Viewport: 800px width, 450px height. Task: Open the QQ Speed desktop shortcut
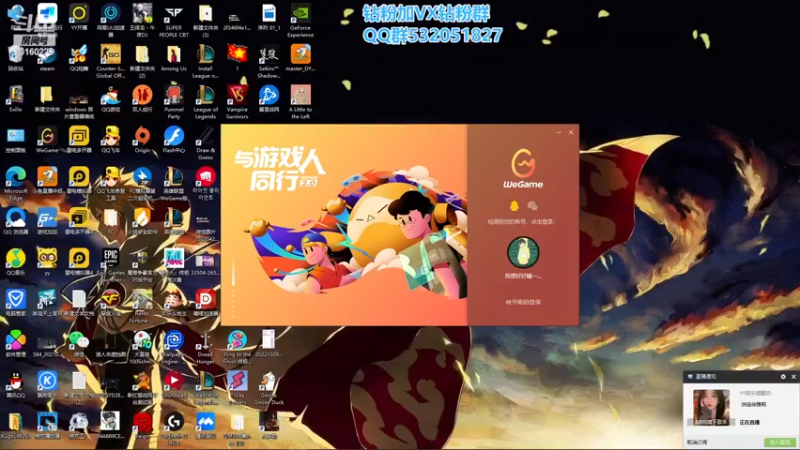(x=110, y=140)
